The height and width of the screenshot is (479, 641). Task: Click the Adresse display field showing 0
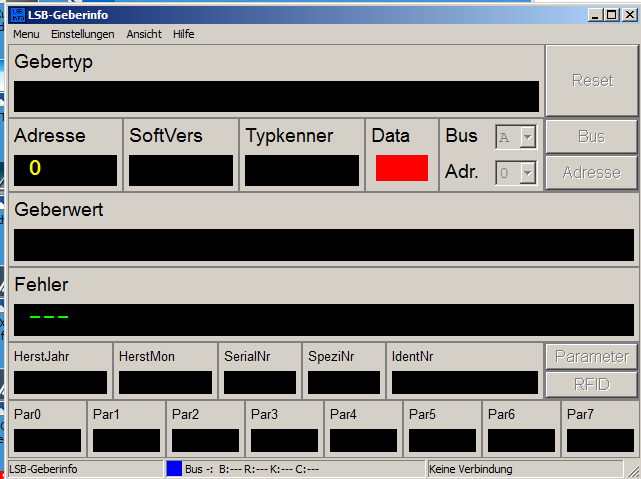[x=65, y=169]
